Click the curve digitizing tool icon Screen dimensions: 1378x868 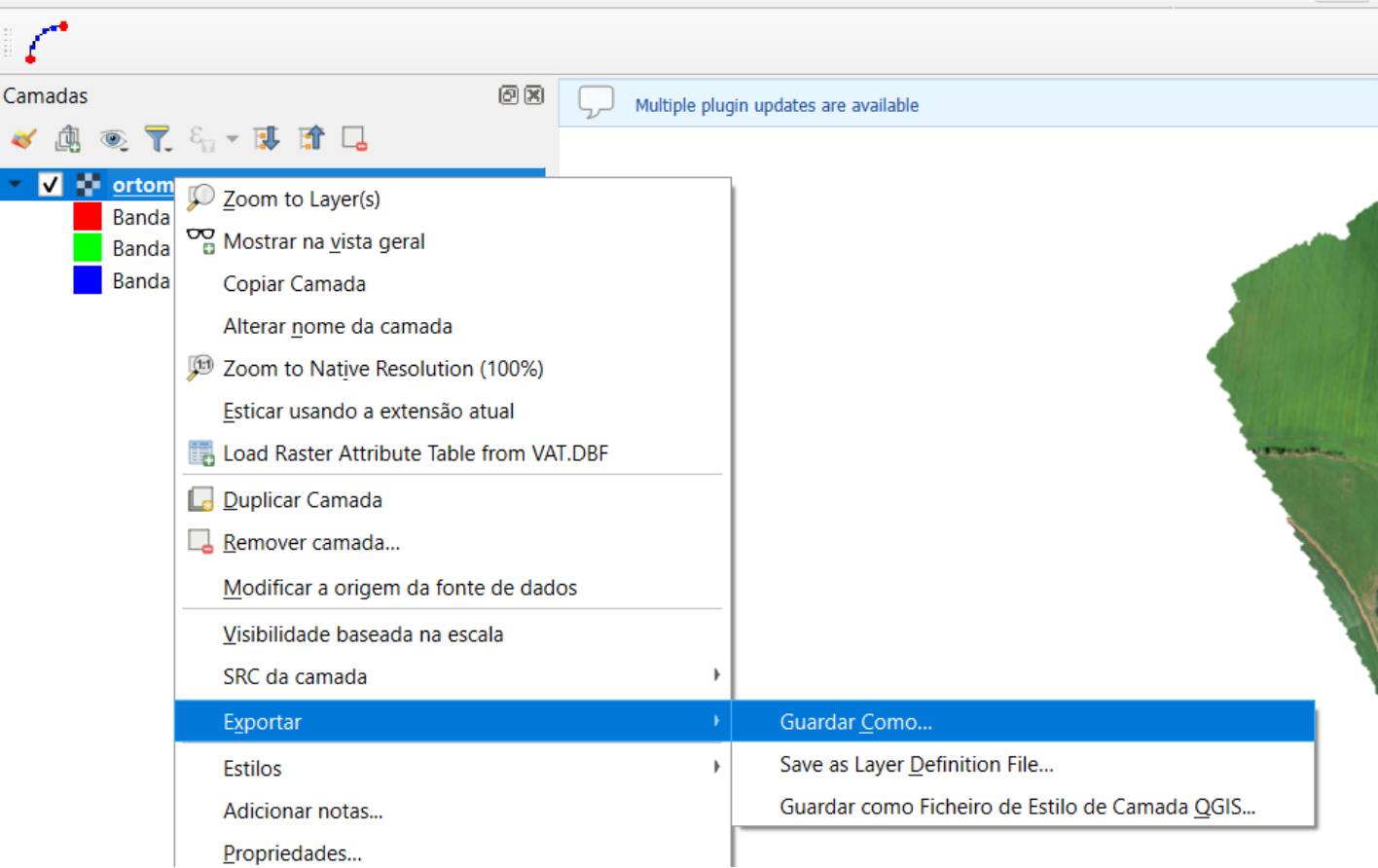46,42
